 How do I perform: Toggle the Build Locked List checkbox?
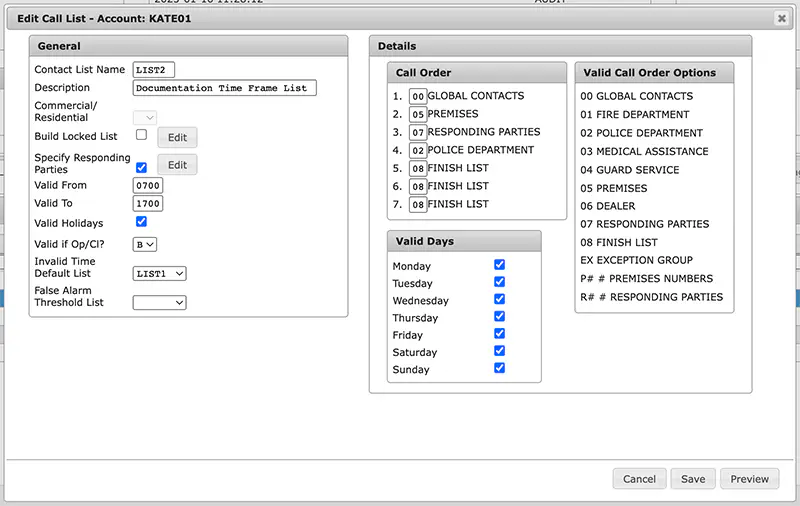pos(141,135)
